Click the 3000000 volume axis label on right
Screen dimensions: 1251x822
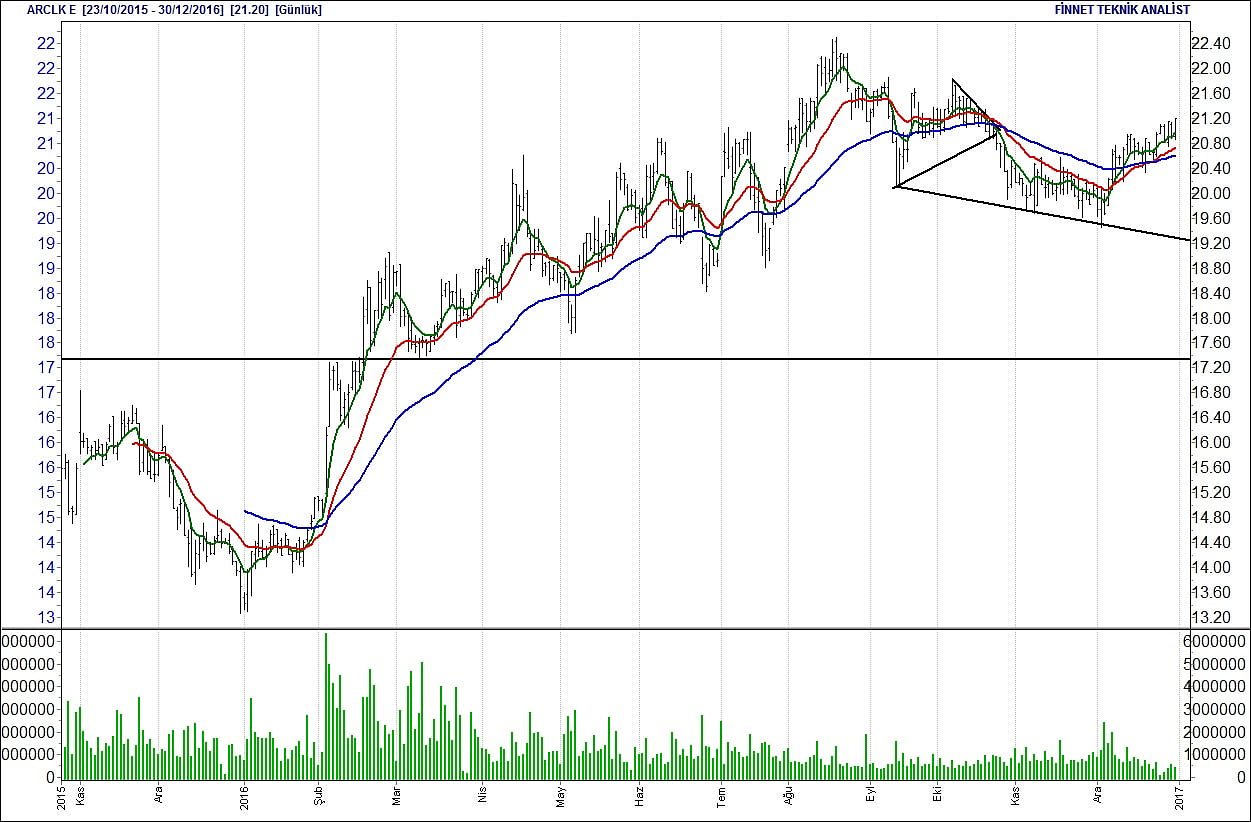[x=1216, y=710]
